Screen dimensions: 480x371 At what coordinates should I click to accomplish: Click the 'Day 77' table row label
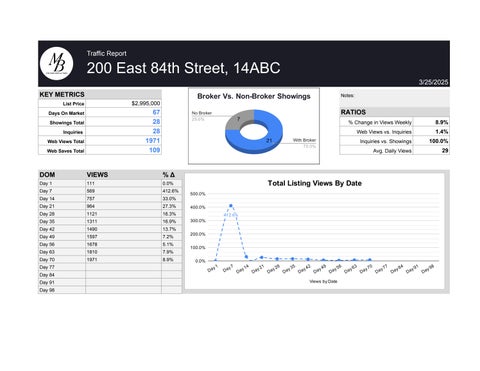click(x=47, y=267)
